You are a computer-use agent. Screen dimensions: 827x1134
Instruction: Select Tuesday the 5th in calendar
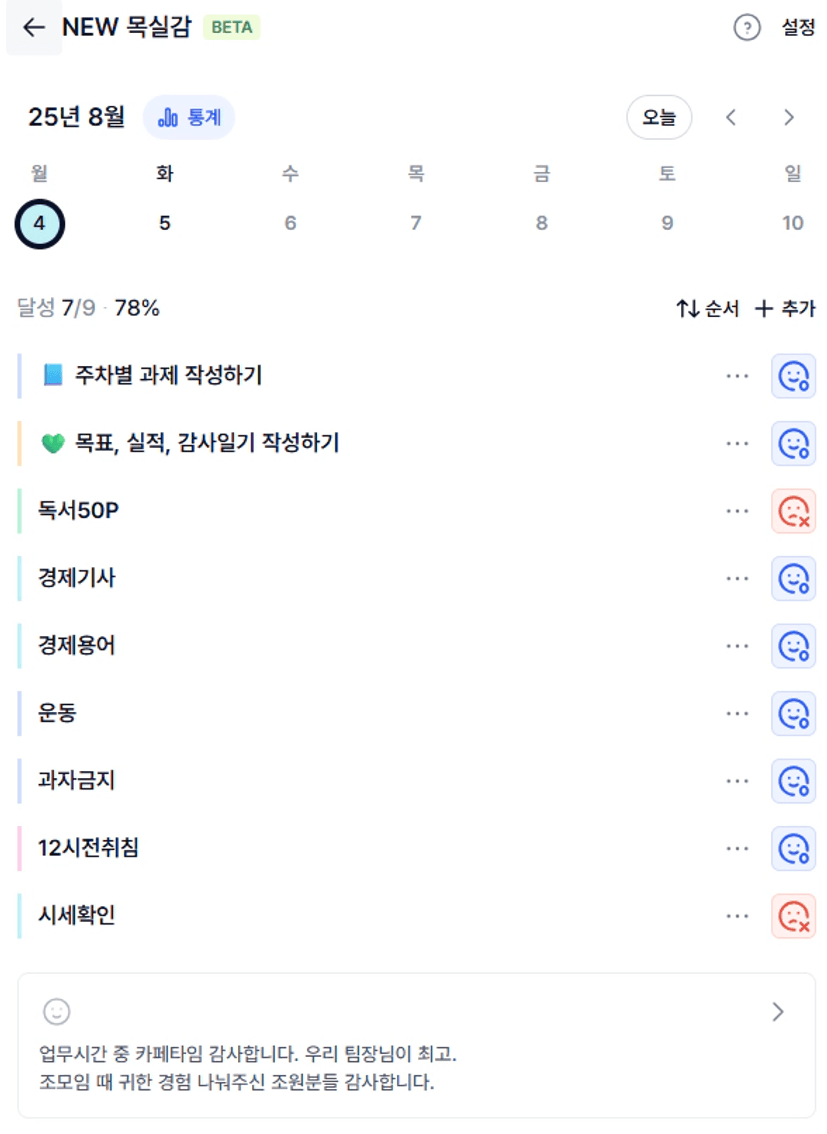click(165, 223)
